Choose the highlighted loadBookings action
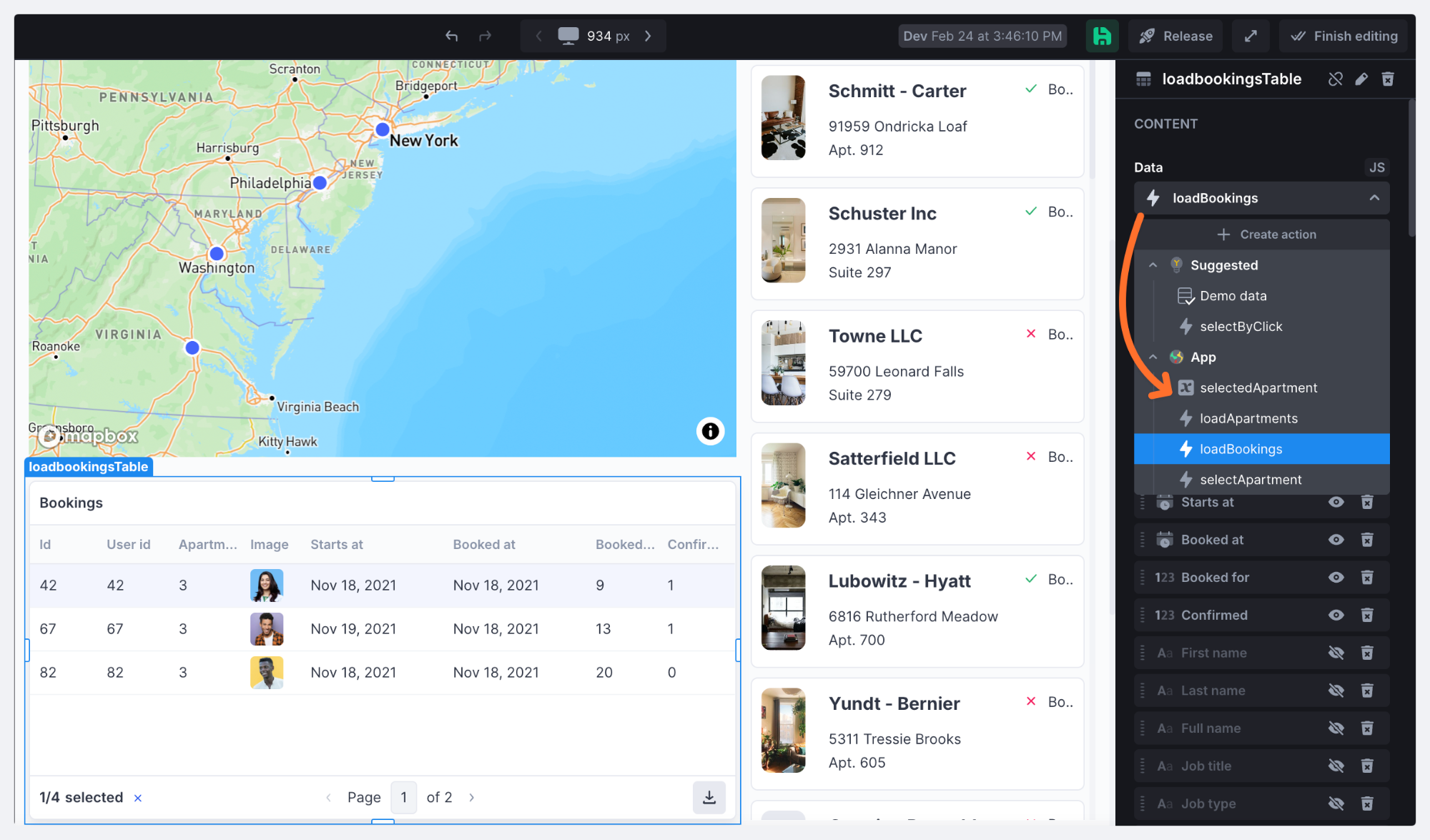Viewport: 1430px width, 840px height. pyautogui.click(x=1262, y=449)
